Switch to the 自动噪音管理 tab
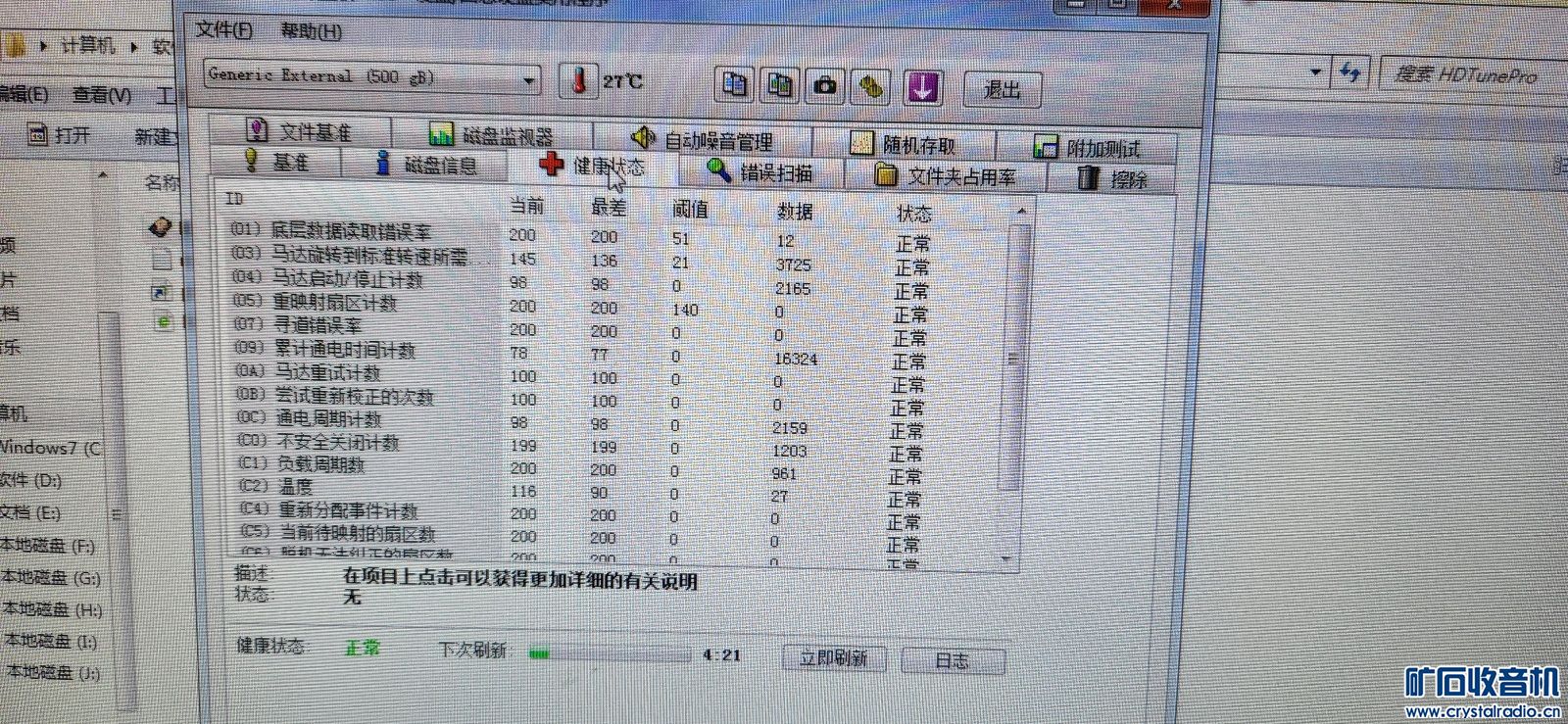Image resolution: width=1568 pixels, height=724 pixels. pyautogui.click(x=702, y=140)
